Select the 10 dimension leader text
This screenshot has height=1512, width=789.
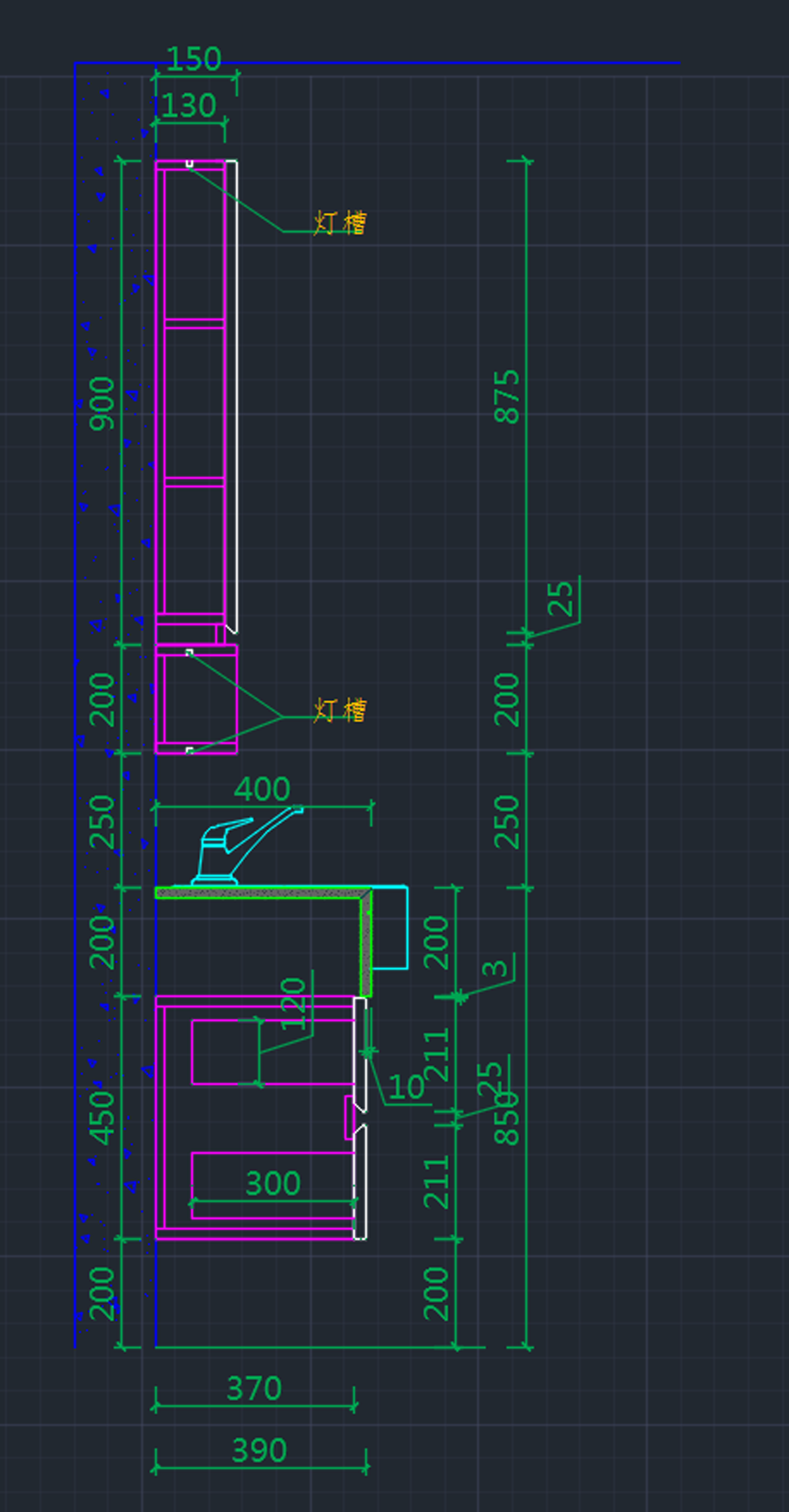[406, 1087]
